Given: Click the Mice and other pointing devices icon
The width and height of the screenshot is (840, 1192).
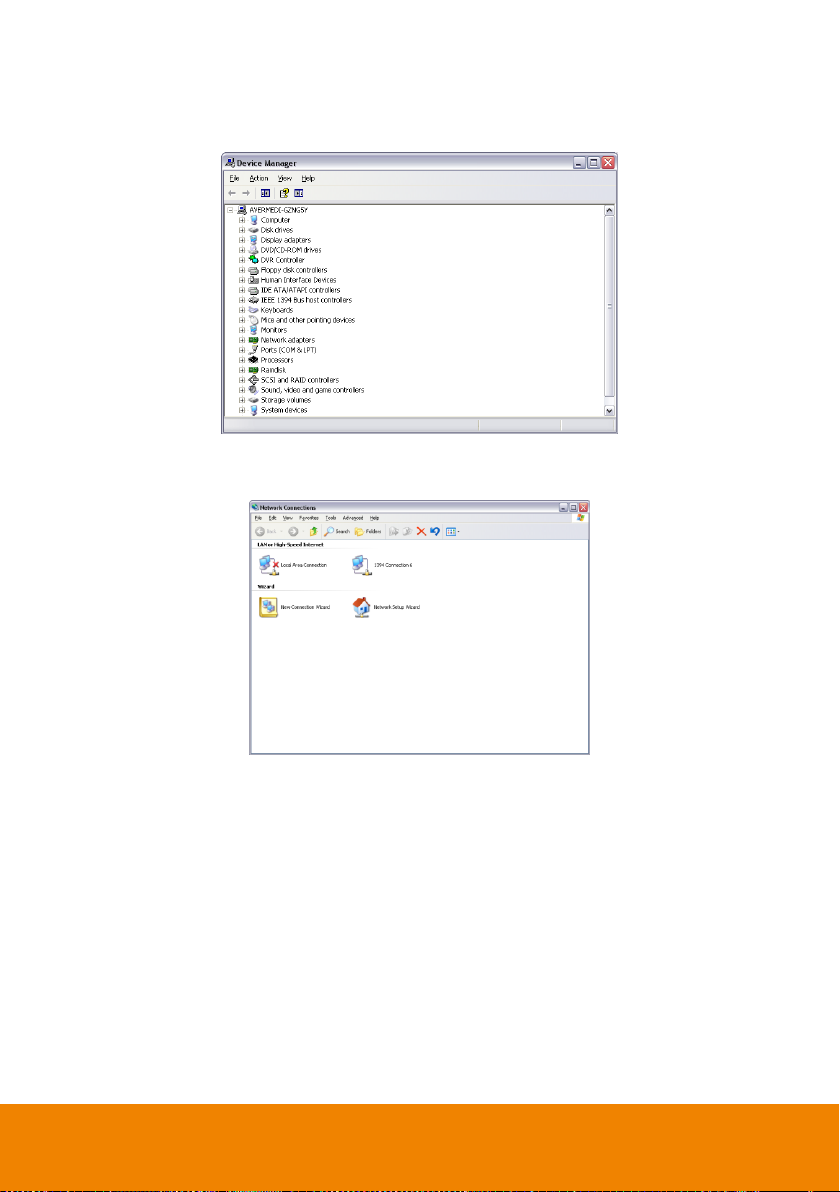Looking at the screenshot, I should (254, 319).
